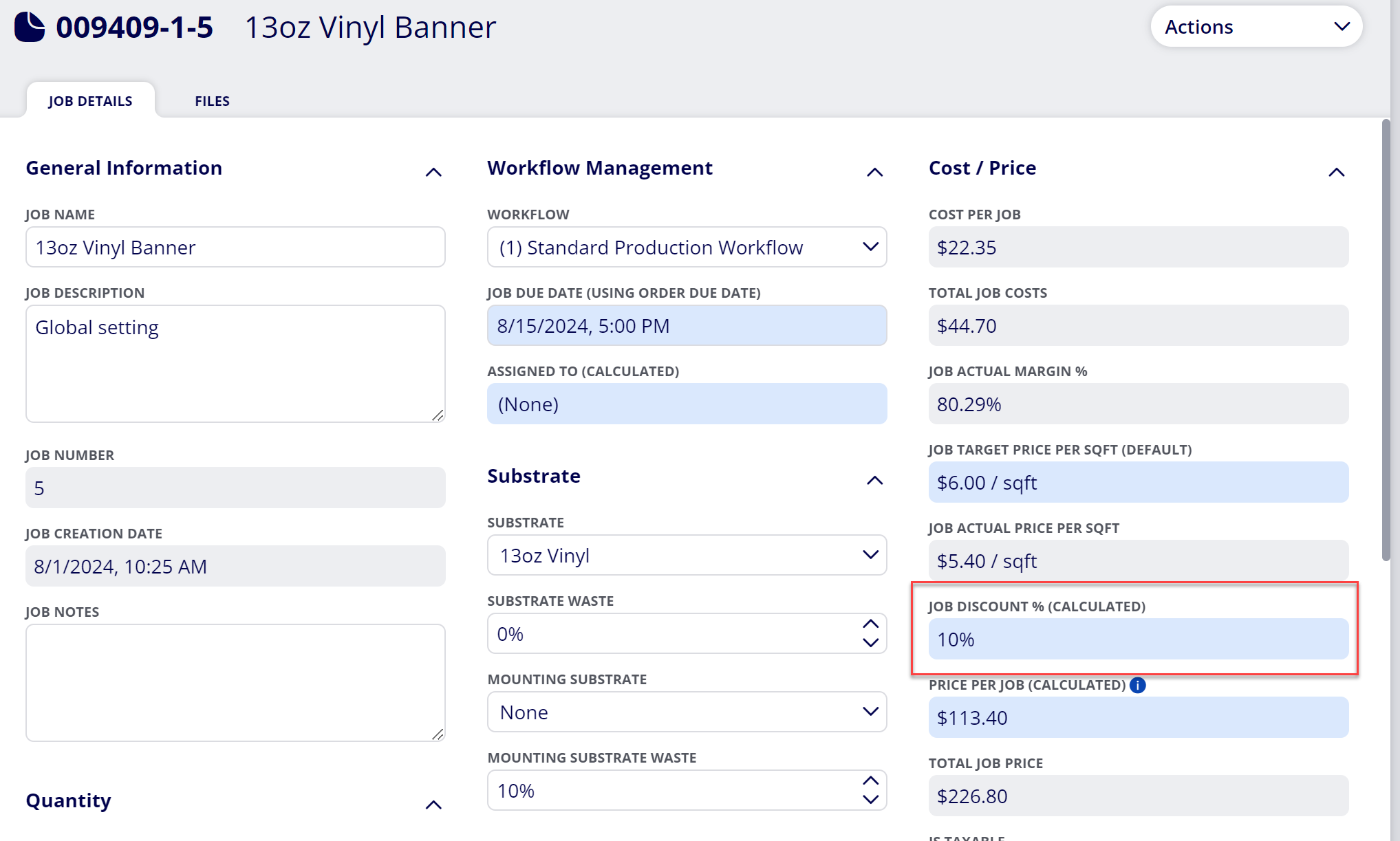Collapse the Quantity section
This screenshot has height=841, width=1400.
pyautogui.click(x=433, y=805)
